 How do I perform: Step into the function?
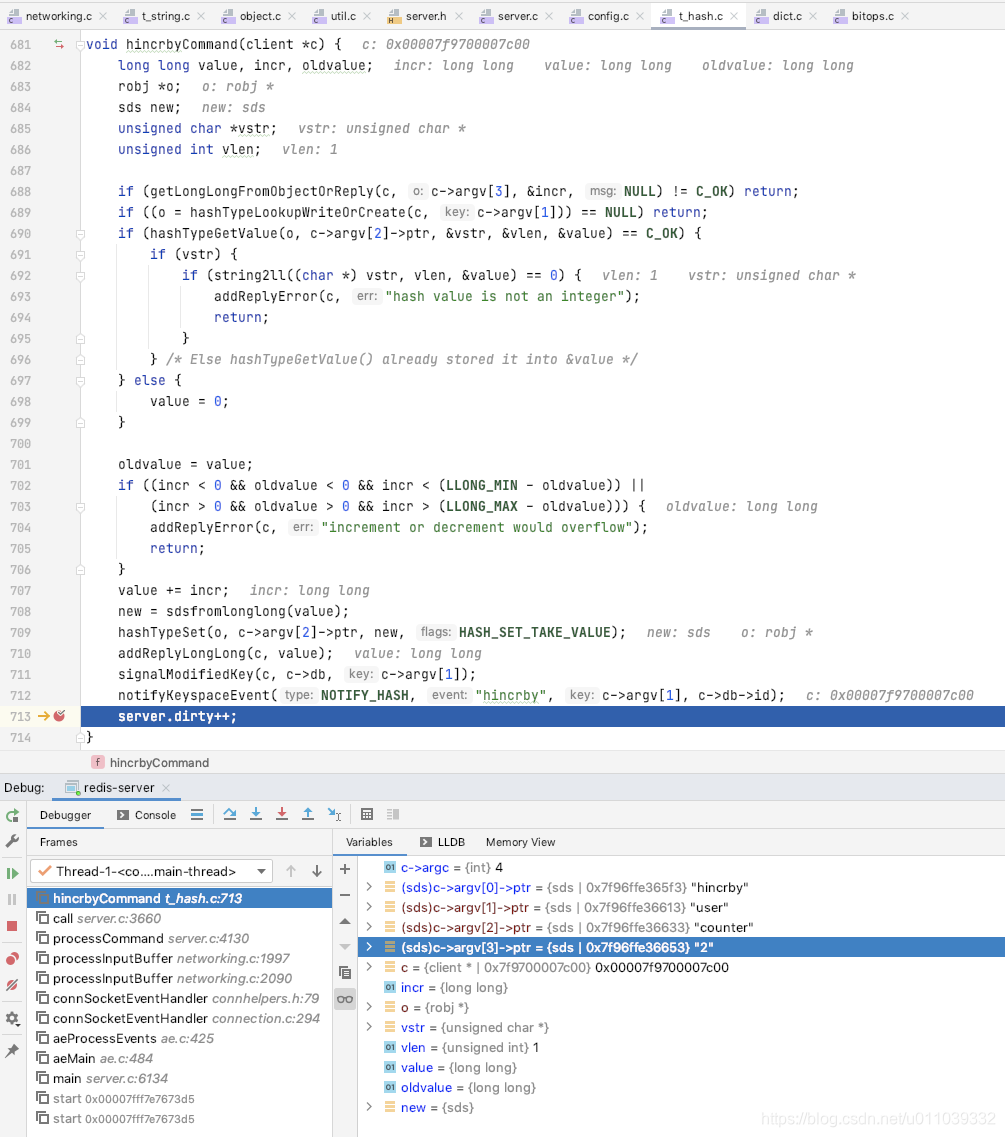point(256,814)
